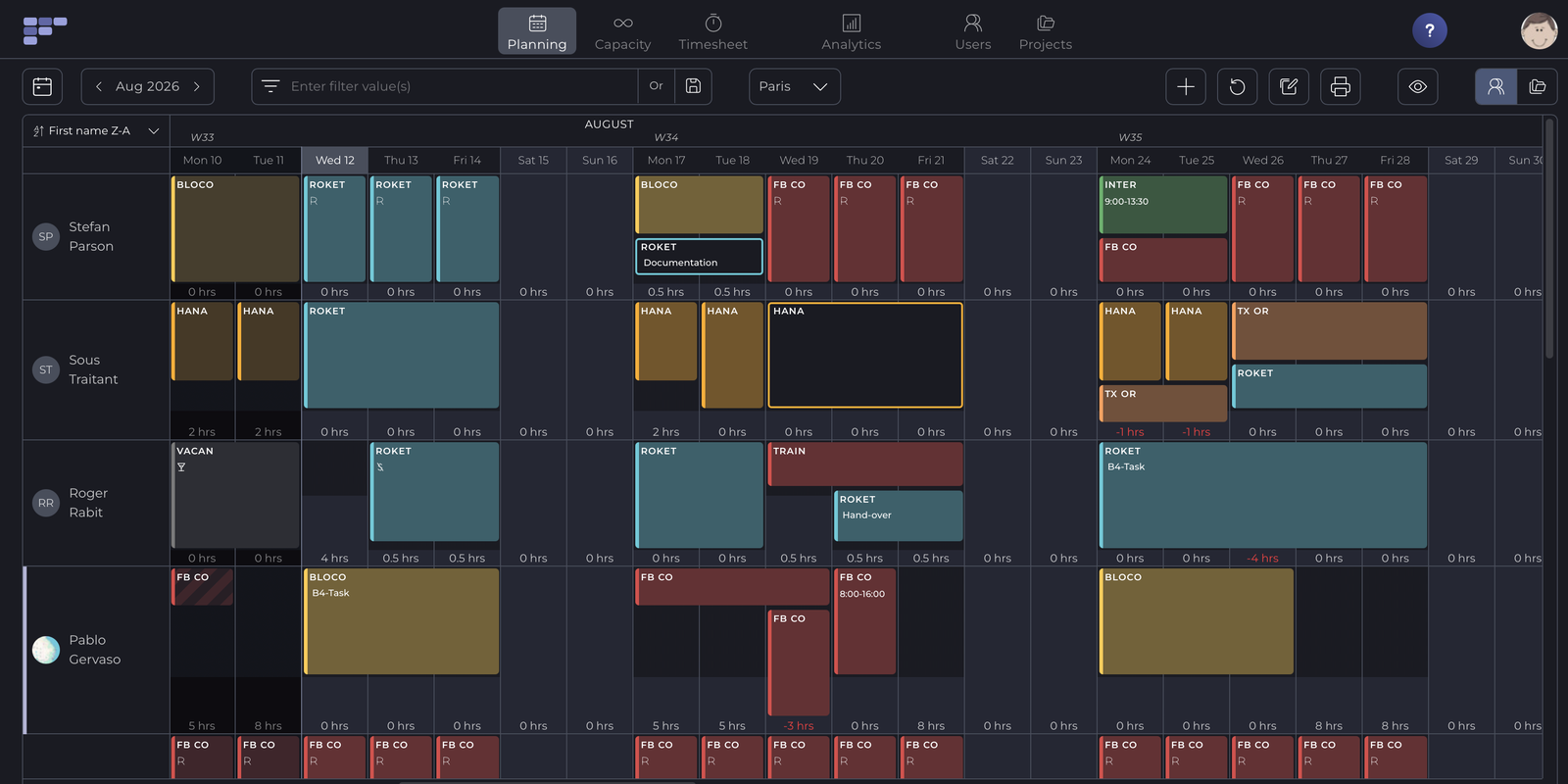Screen dimensions: 1568x784
Task: Toggle the eye visibility options
Action: click(1418, 86)
